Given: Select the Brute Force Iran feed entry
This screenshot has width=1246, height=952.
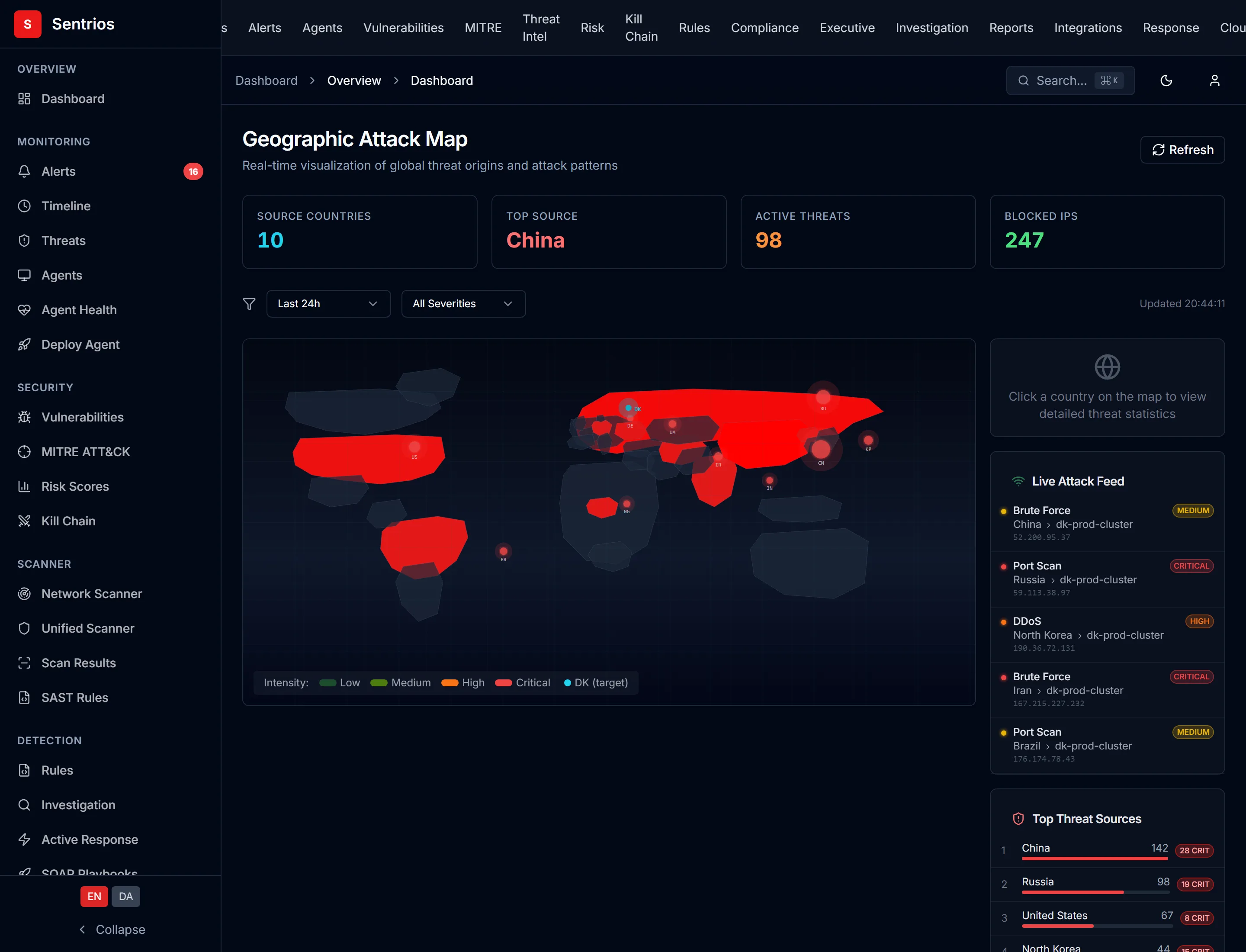Looking at the screenshot, I should coord(1107,690).
